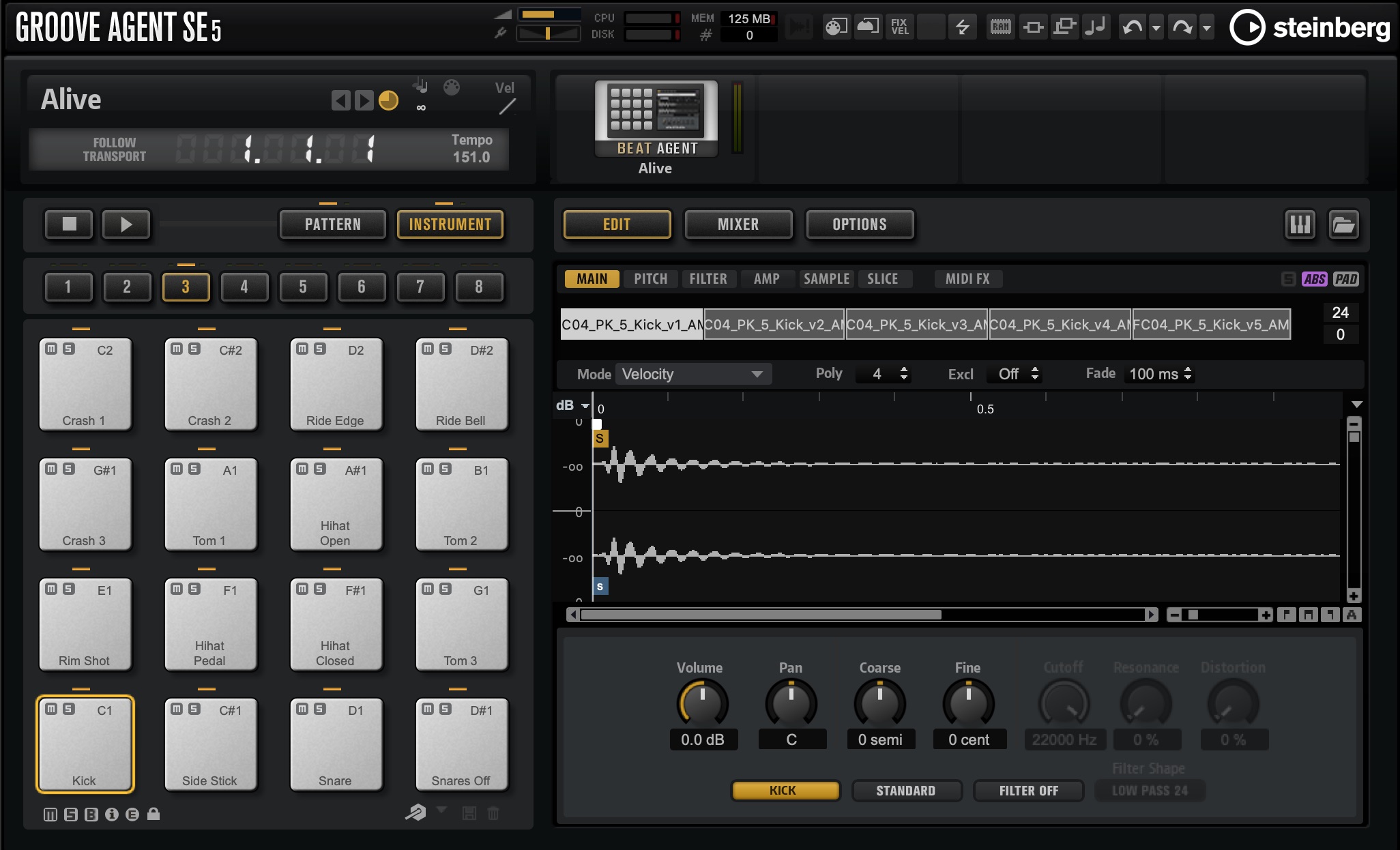The image size is (1400, 850).
Task: Switch to the Filter tab
Action: [708, 278]
